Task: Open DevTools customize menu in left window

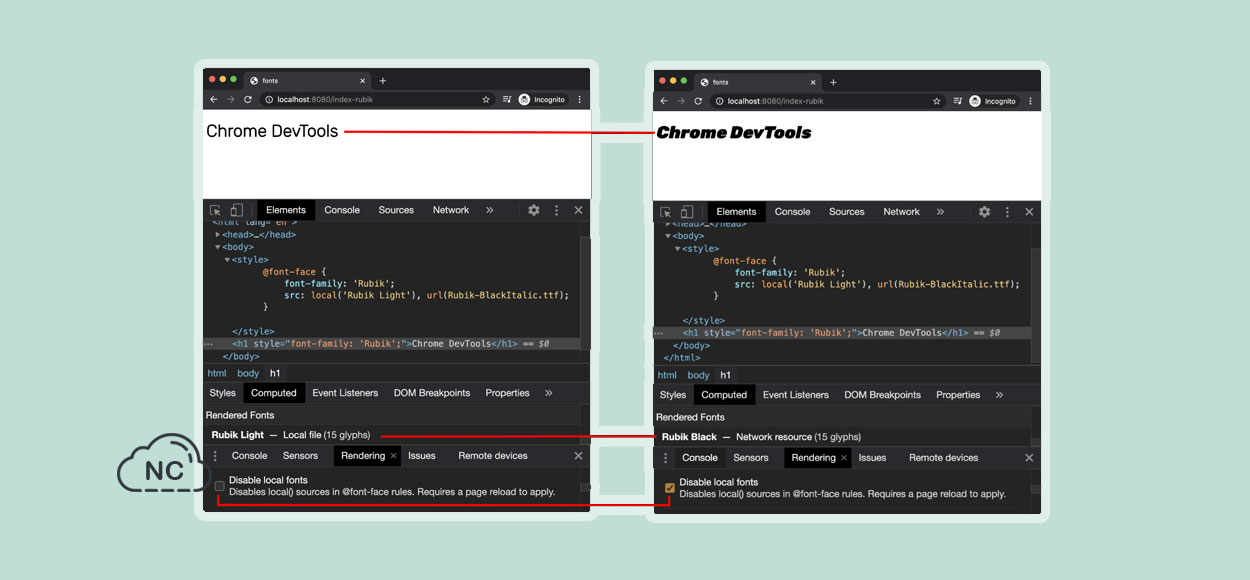Action: point(557,210)
